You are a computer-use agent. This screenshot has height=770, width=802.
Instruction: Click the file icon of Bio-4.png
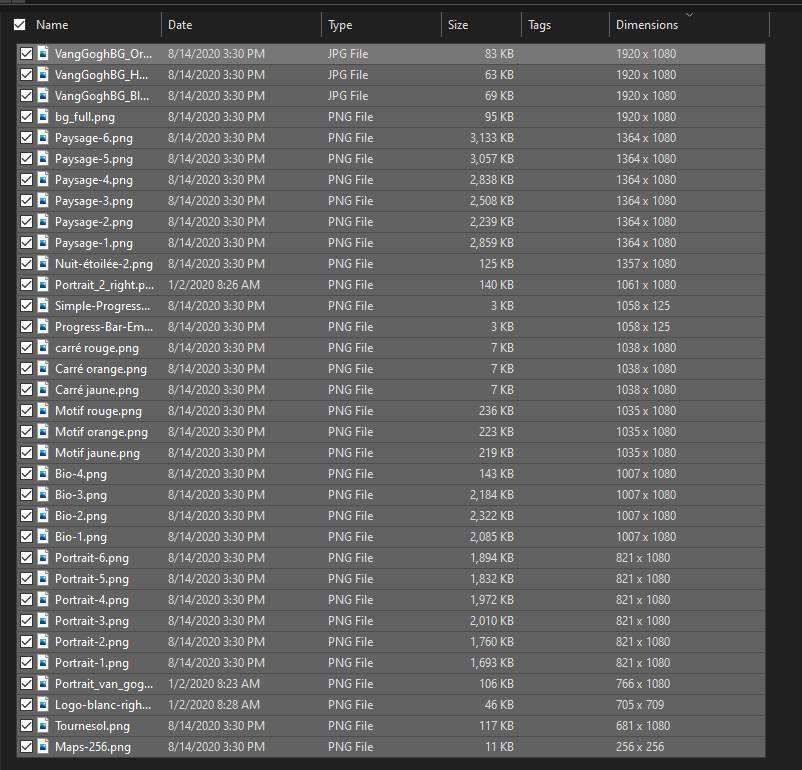[x=43, y=474]
